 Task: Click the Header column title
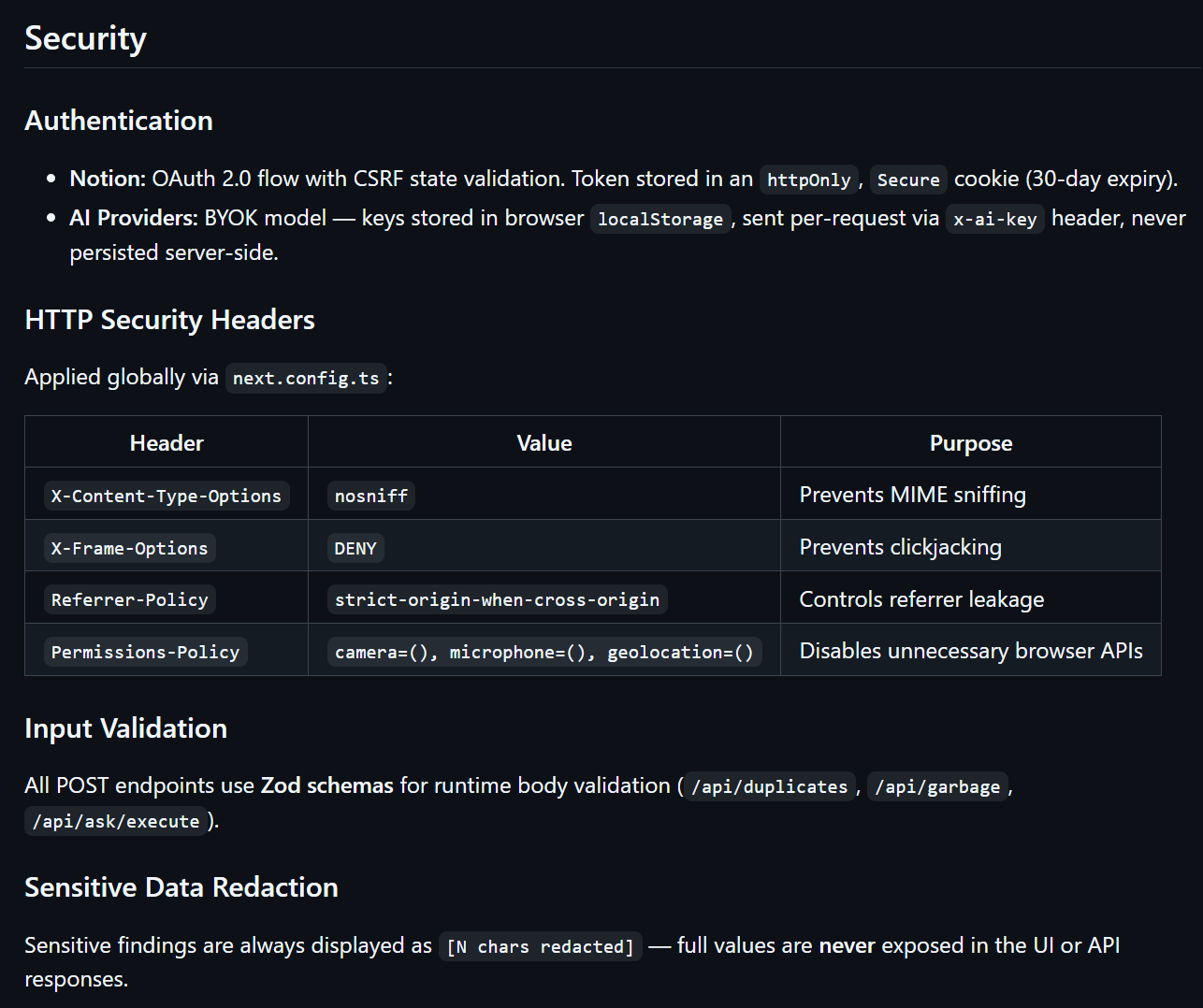tap(167, 443)
